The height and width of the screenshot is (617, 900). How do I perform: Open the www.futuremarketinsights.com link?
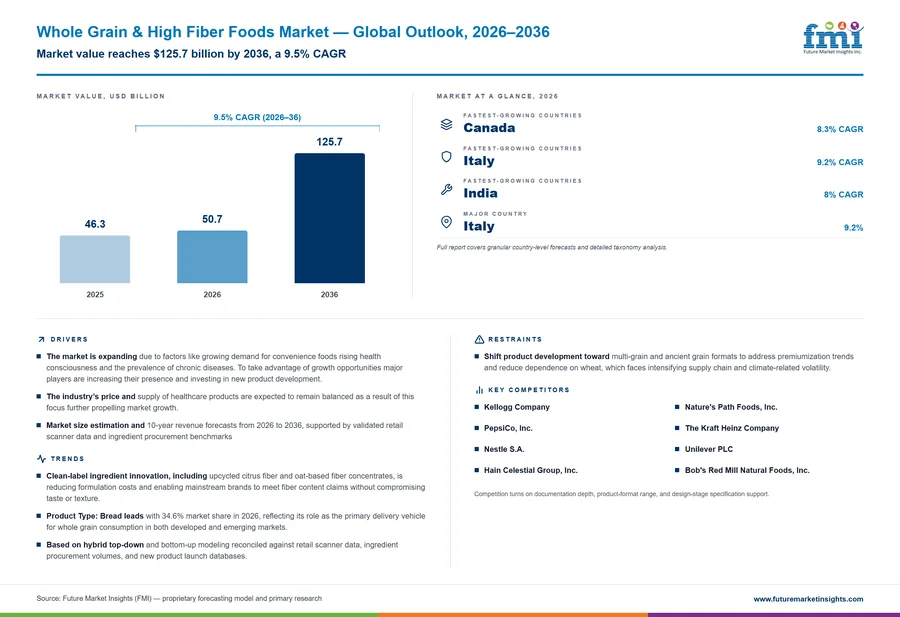click(x=808, y=599)
